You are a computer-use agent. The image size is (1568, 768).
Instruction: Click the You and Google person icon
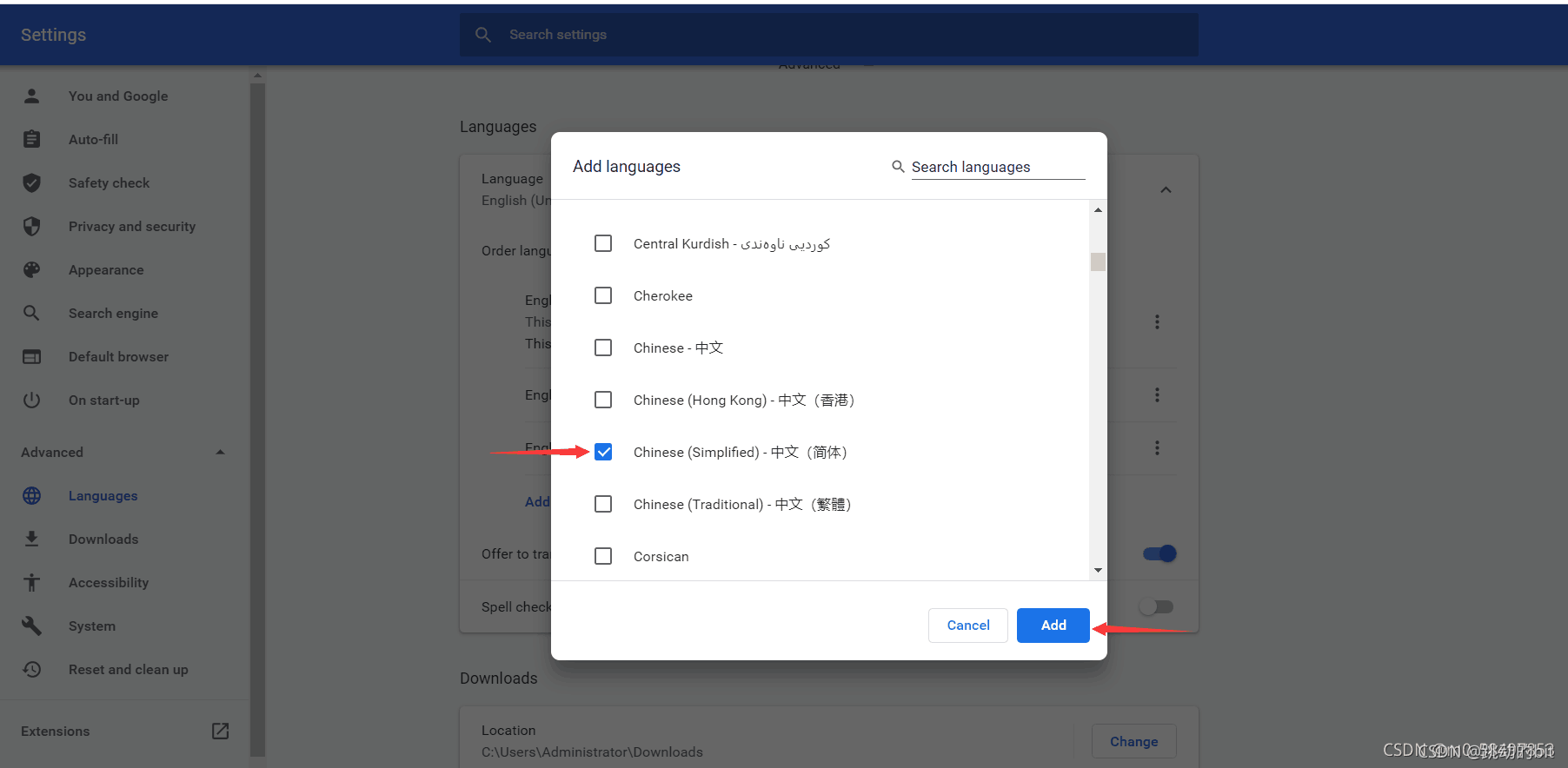pyautogui.click(x=32, y=96)
